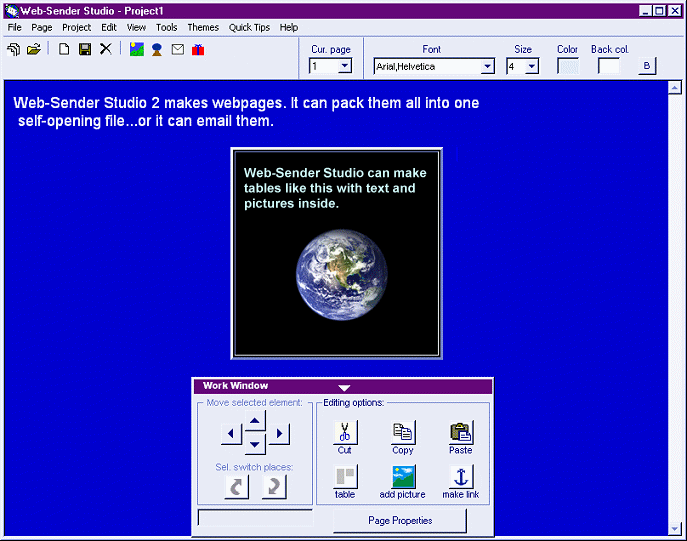Click the red gift box icon
687x541 pixels.
pos(198,50)
